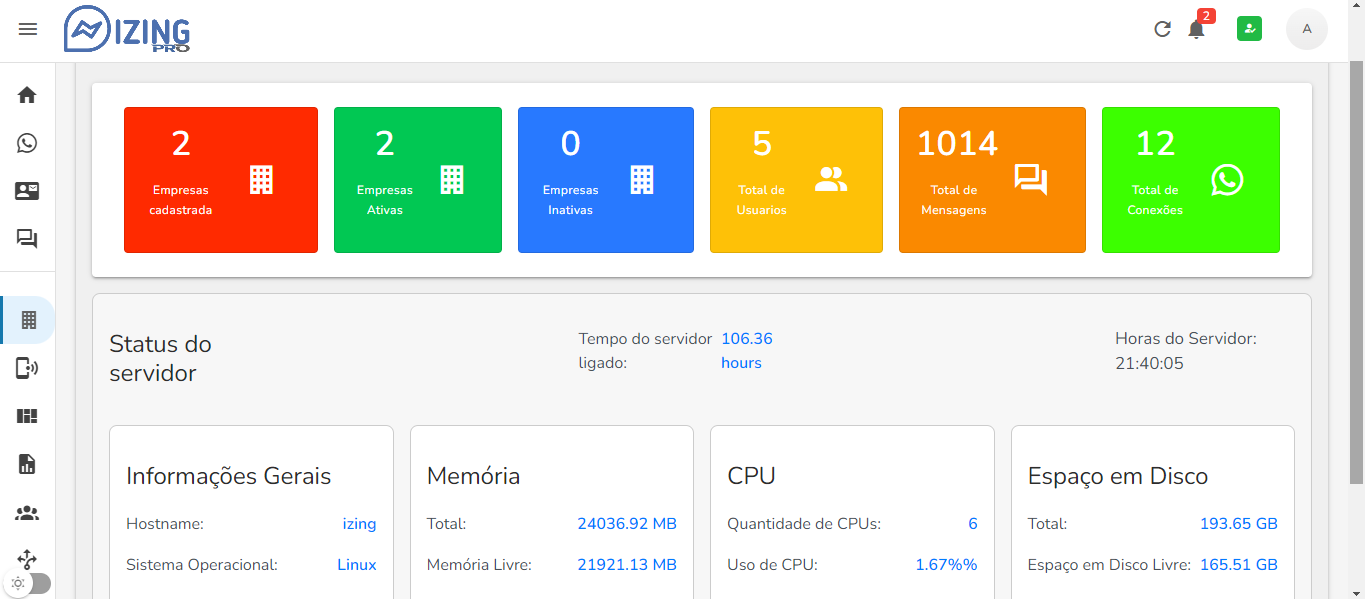Click the Total de Usuarios yellow card
The width and height of the screenshot is (1365, 599).
pos(796,180)
